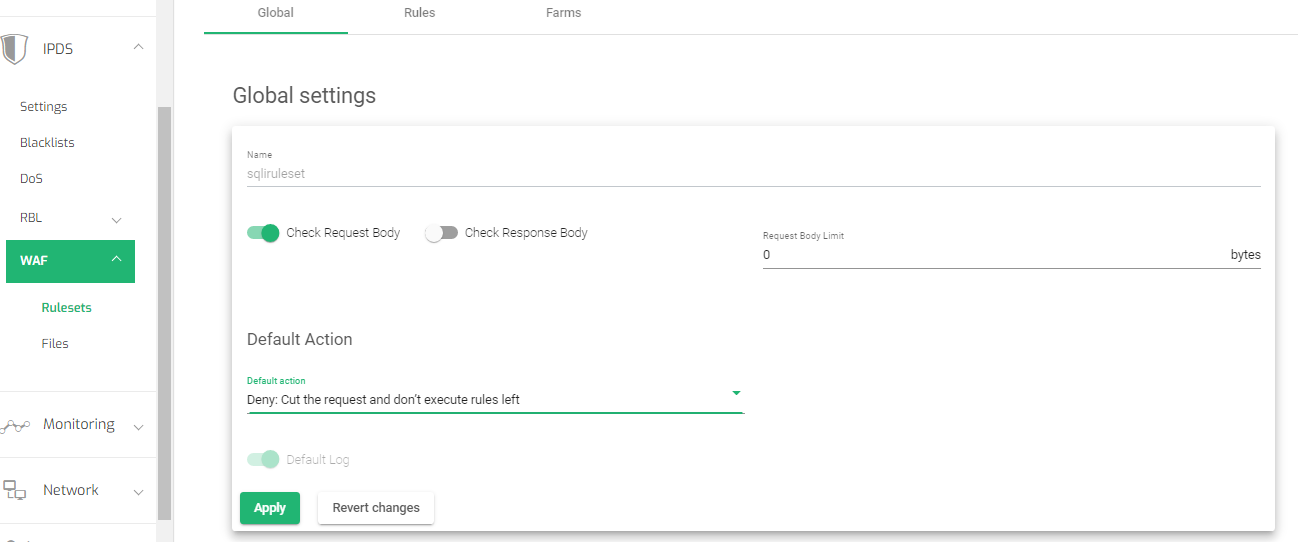
Task: Expand the RBL submenu arrow
Action: [x=116, y=220]
